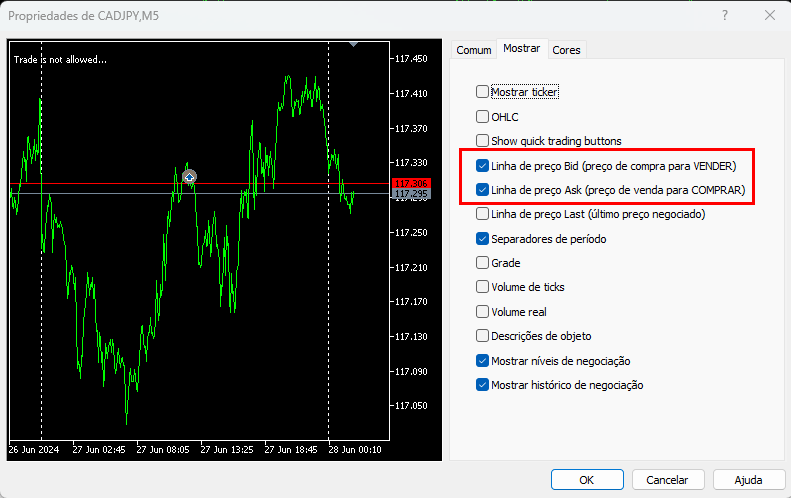The width and height of the screenshot is (791, 498).
Task: Switch to the Comum tab
Action: tap(474, 50)
